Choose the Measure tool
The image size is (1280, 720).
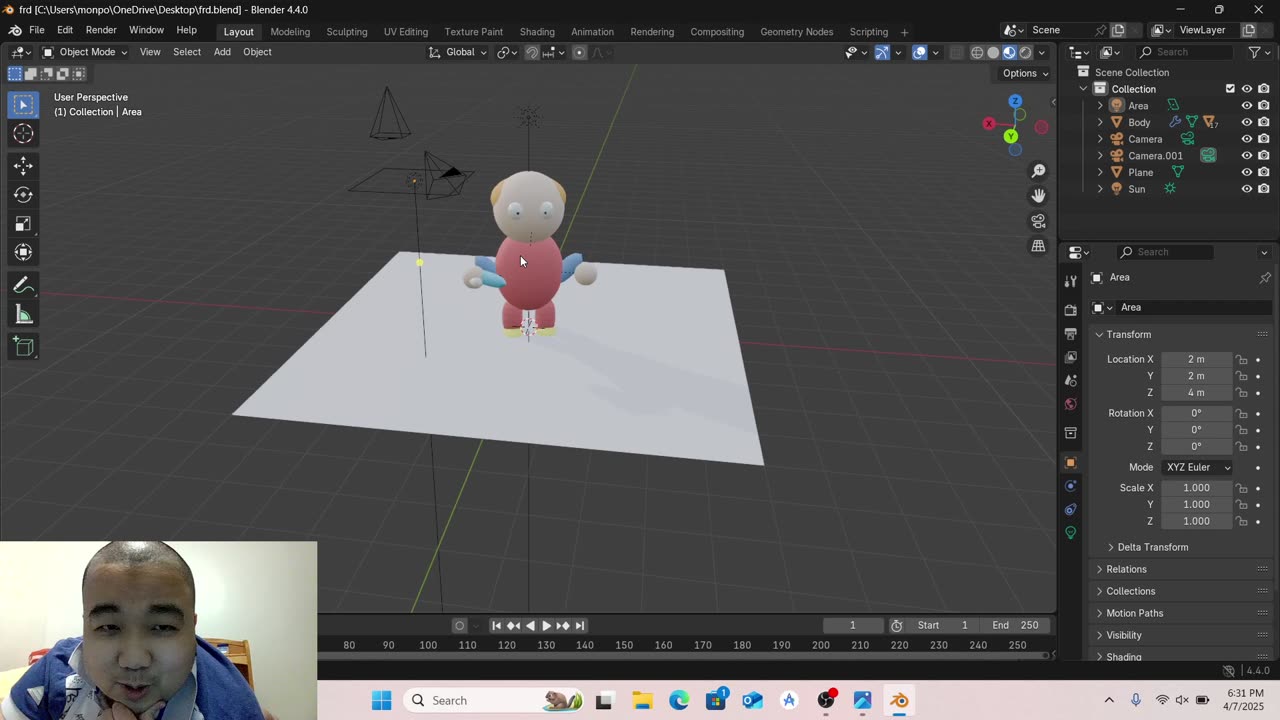click(x=23, y=316)
